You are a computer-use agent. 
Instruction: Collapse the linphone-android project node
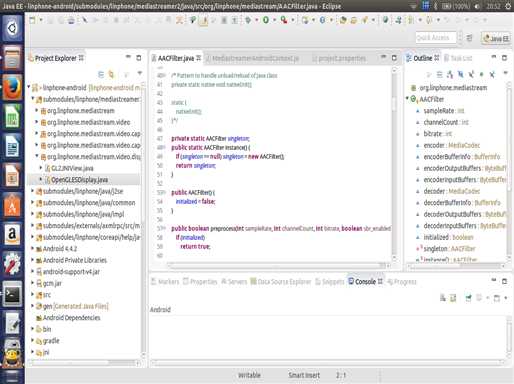pos(29,87)
